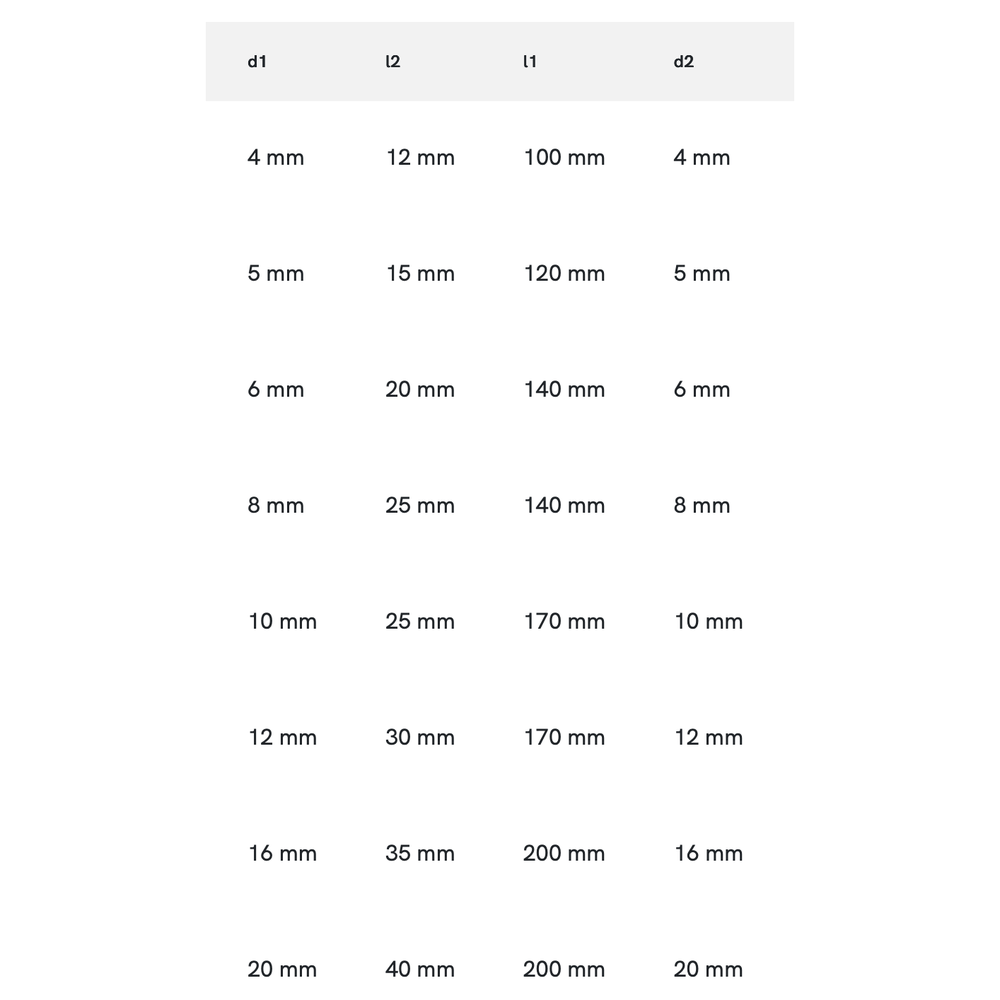Click the d2 column header

683,62
